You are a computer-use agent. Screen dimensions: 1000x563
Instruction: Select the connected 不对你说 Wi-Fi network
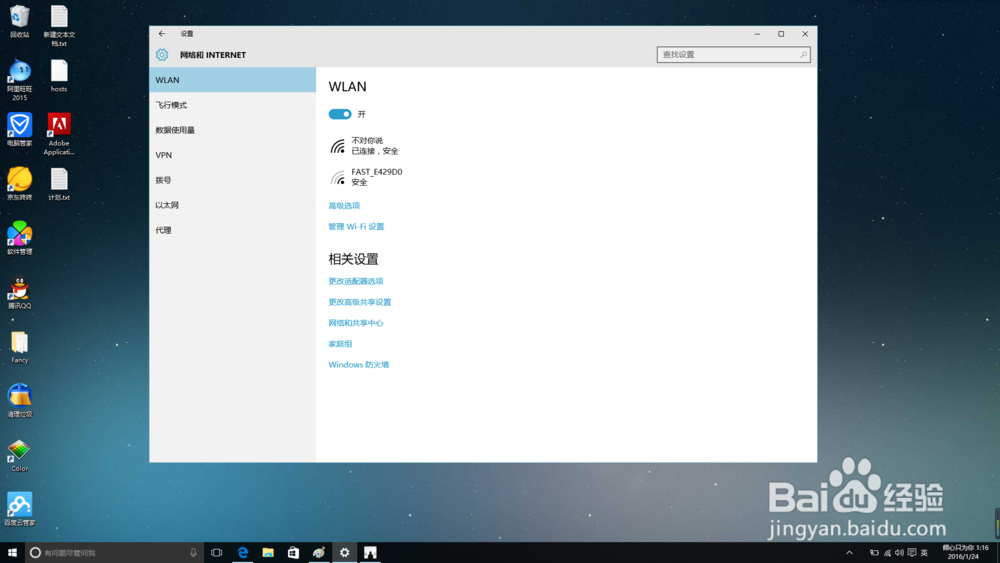(x=364, y=146)
